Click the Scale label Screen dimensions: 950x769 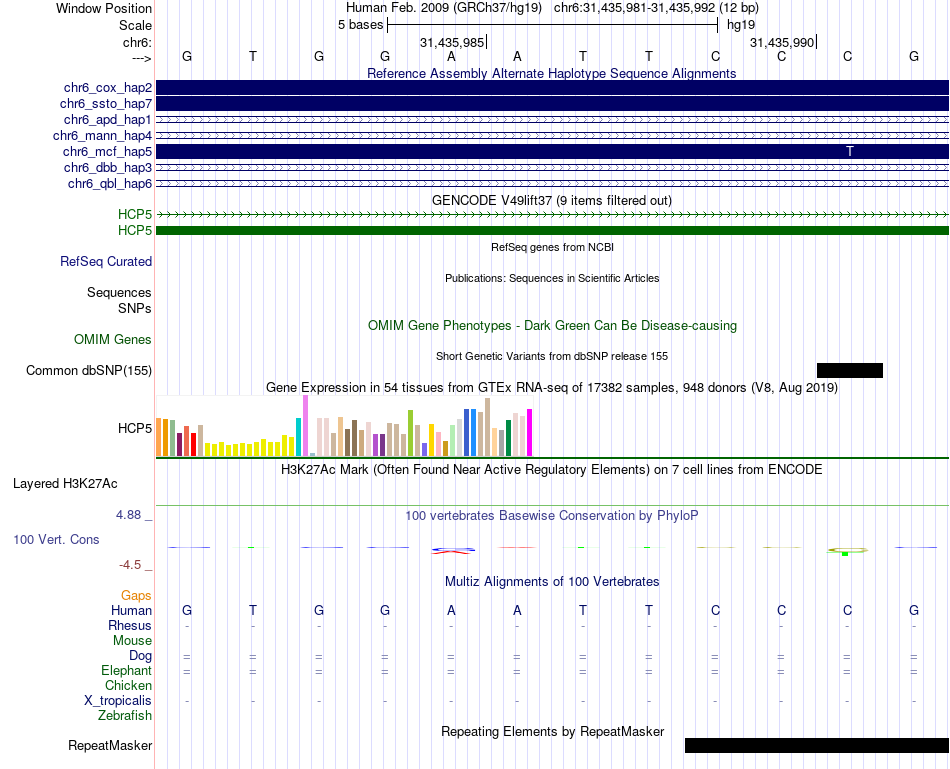point(135,25)
